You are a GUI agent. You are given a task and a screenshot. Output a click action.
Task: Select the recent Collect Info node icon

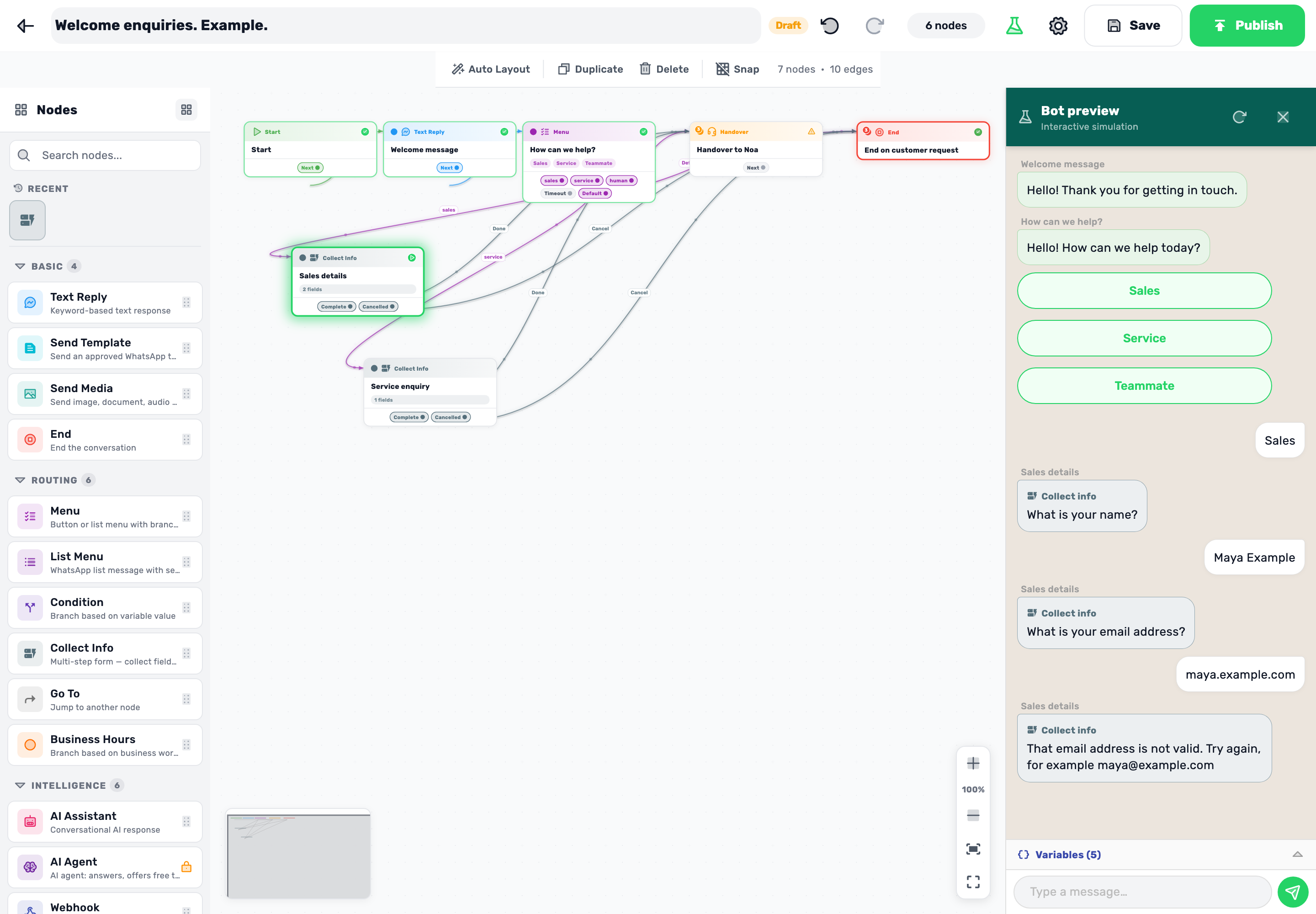click(27, 220)
